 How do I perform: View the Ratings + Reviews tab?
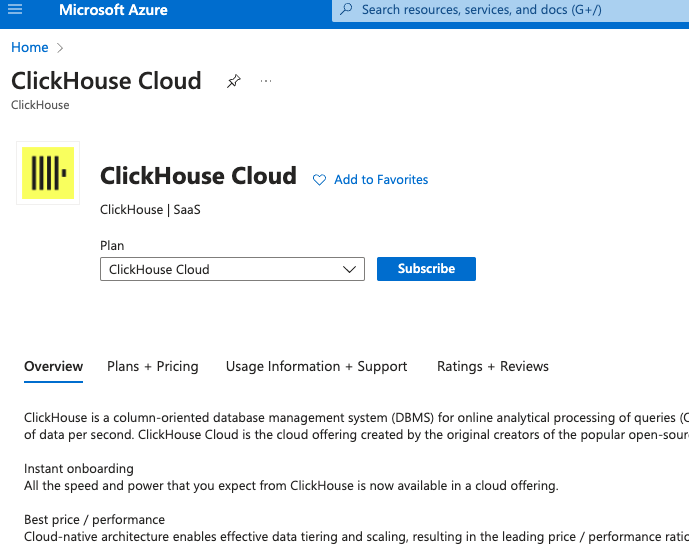(x=493, y=366)
